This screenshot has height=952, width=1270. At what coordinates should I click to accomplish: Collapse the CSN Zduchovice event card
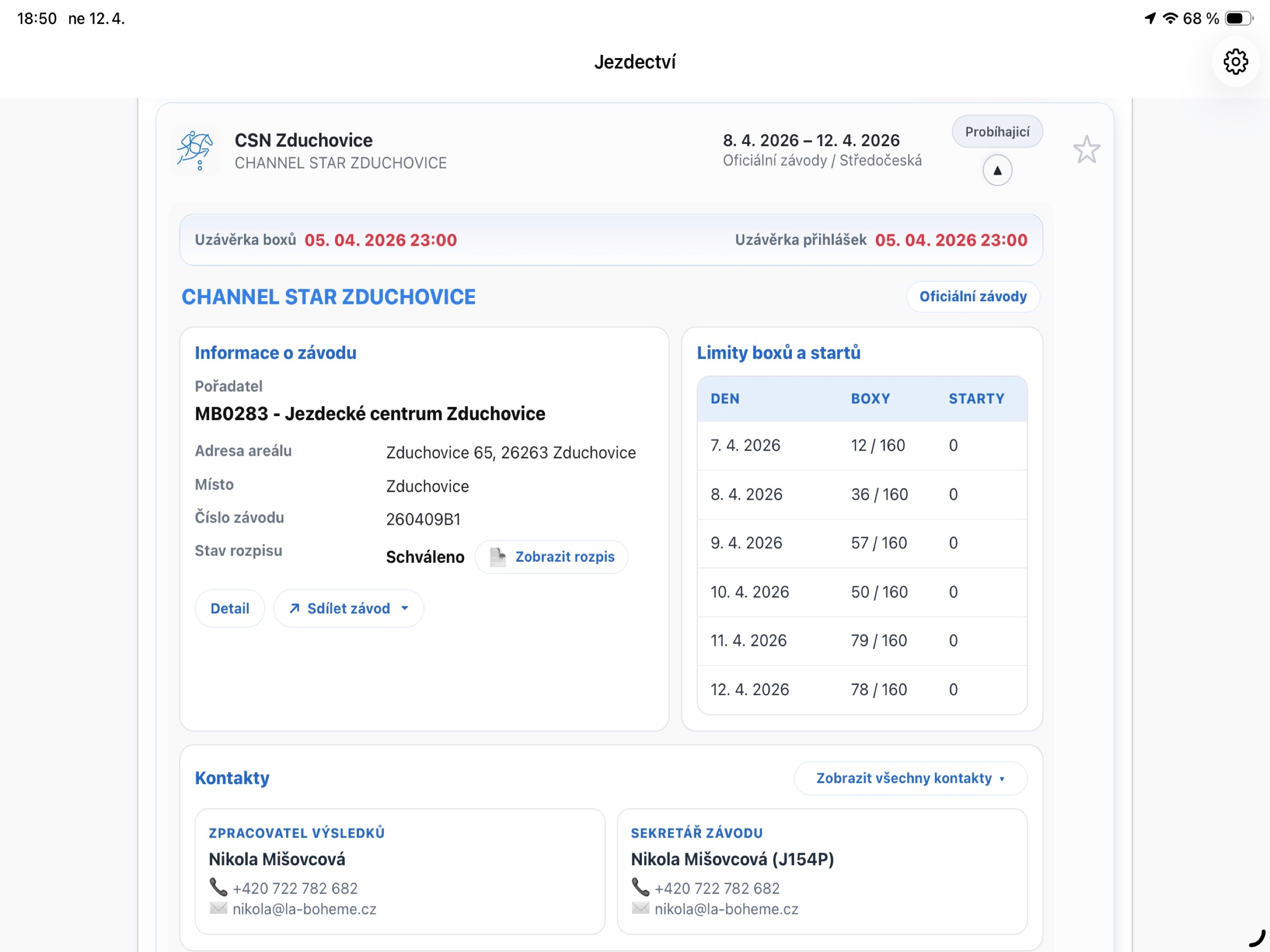(x=997, y=171)
